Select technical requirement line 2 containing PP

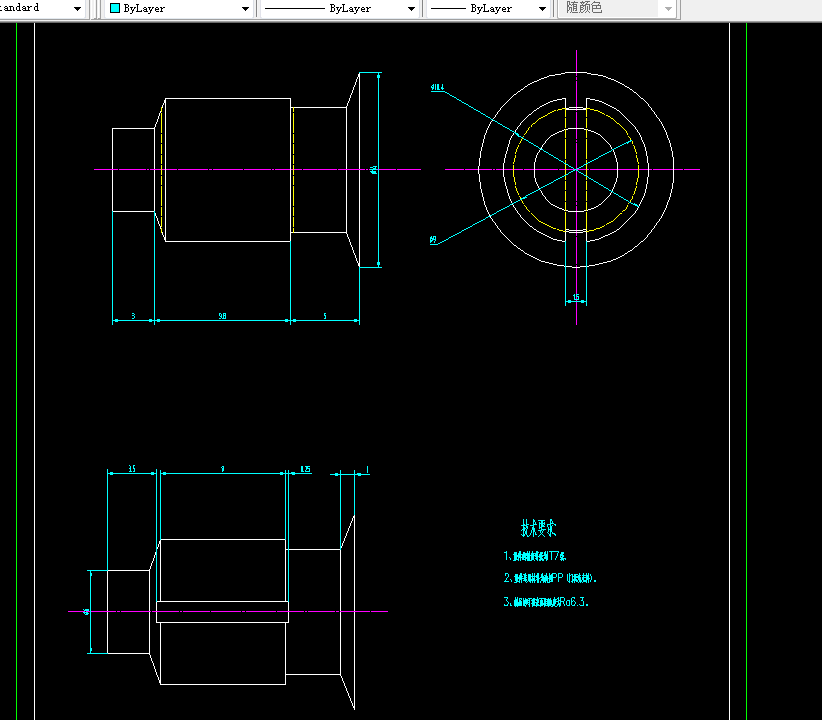click(550, 578)
